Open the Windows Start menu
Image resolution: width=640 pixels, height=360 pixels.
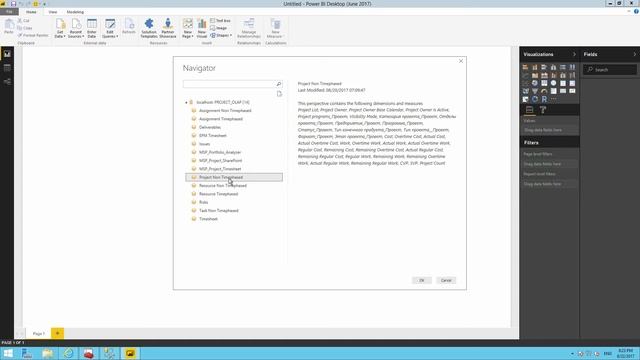click(8, 353)
